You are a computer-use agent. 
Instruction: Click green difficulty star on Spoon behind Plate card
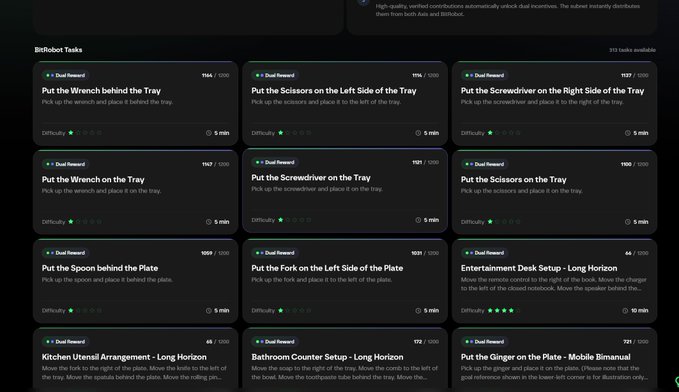pos(71,311)
